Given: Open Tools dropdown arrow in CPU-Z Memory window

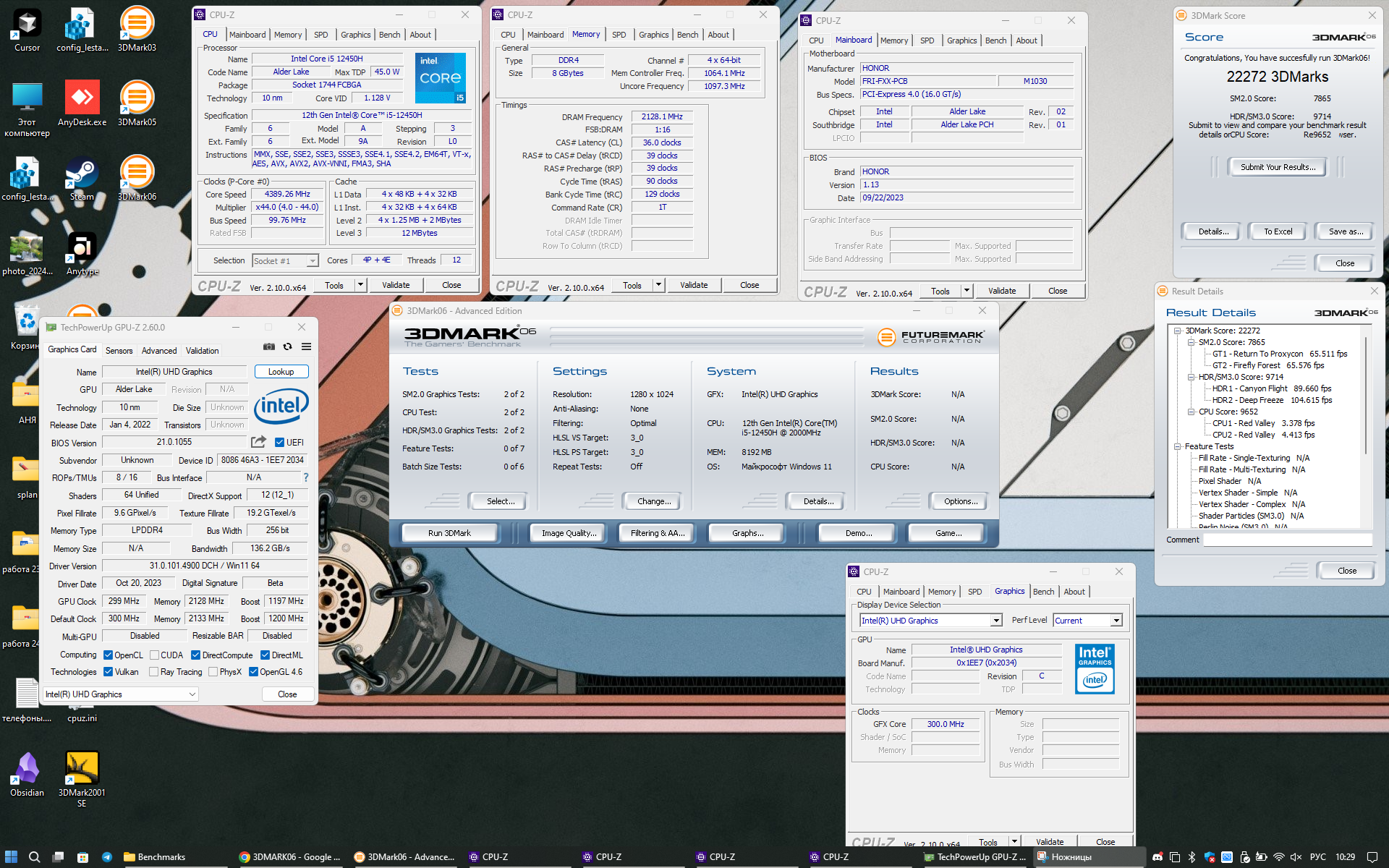Looking at the screenshot, I should (x=658, y=285).
